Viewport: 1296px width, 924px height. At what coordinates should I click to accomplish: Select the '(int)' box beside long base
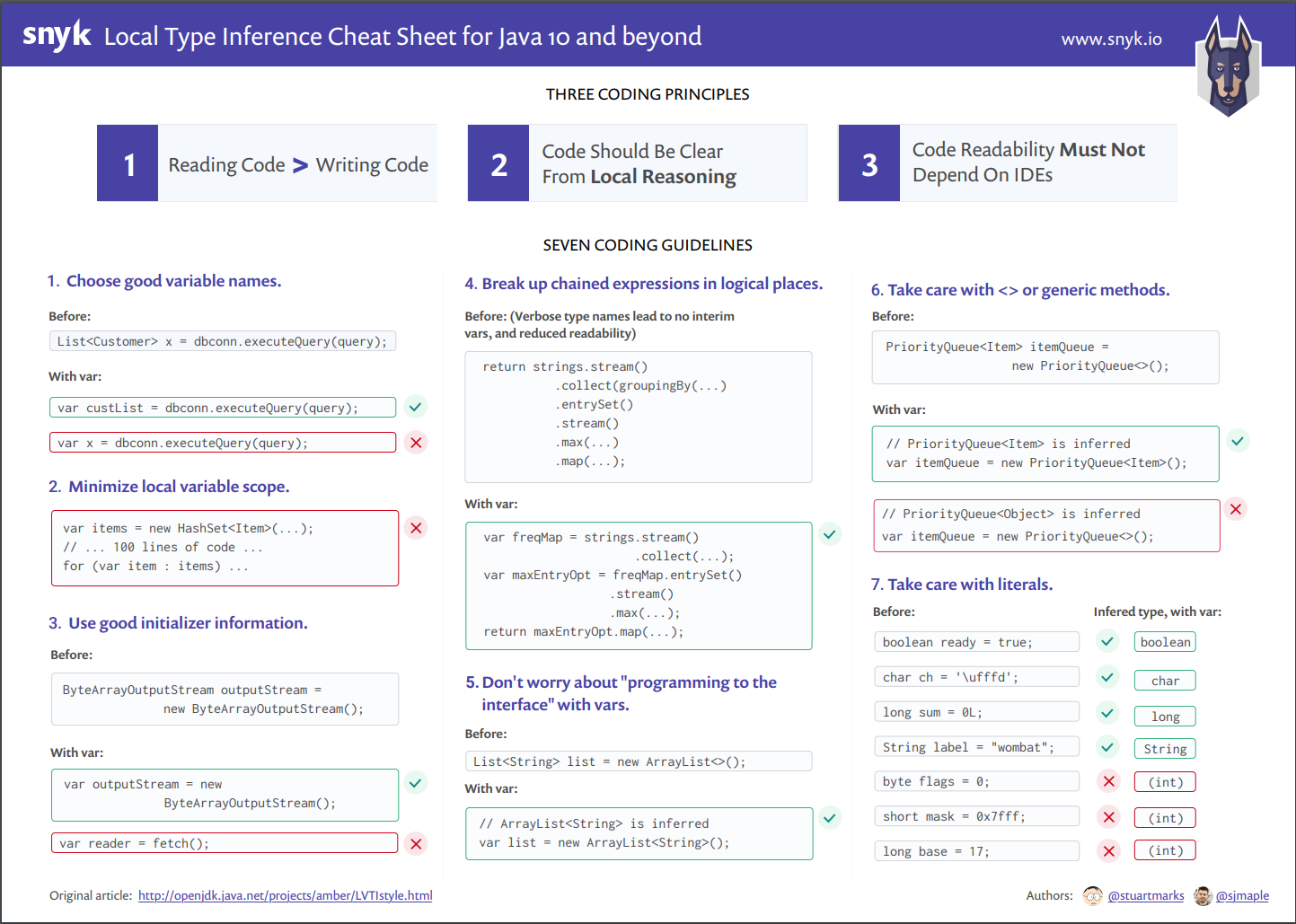coord(1165,850)
